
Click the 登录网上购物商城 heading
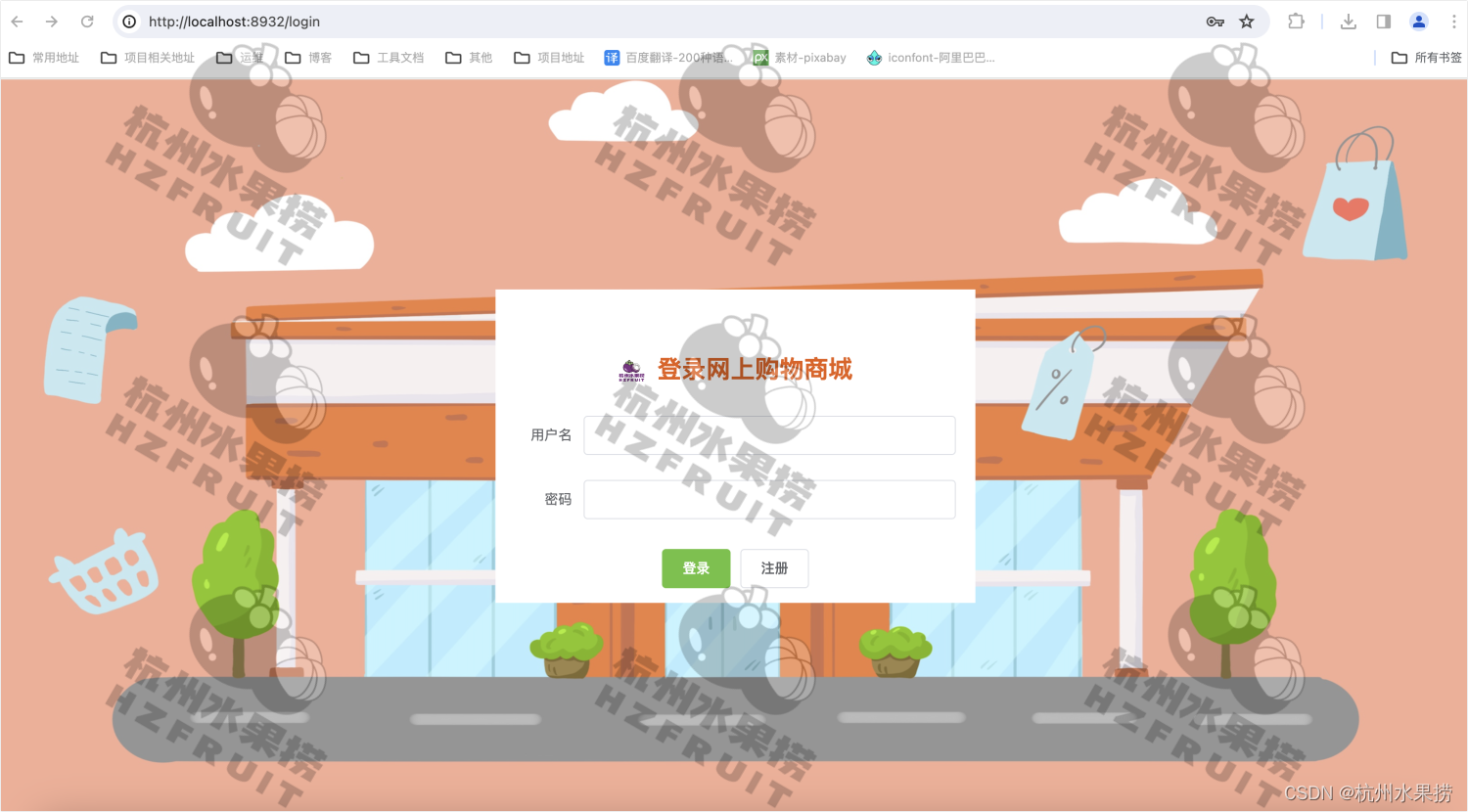pos(755,369)
